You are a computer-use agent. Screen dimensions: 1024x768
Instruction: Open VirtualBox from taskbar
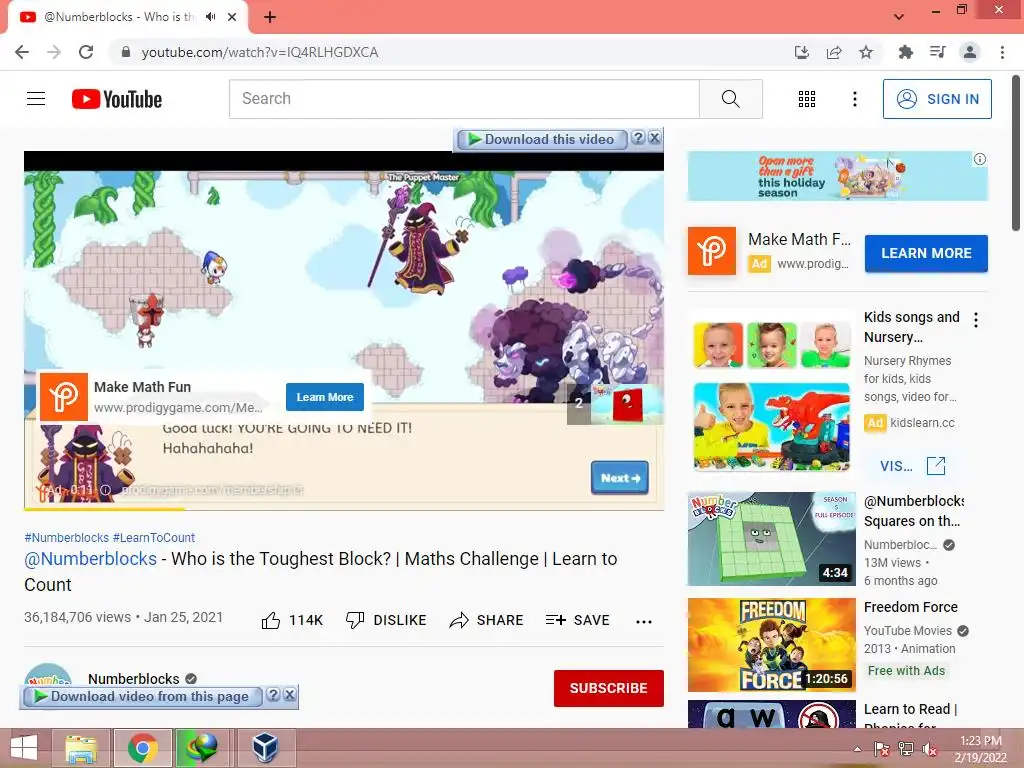pos(264,748)
